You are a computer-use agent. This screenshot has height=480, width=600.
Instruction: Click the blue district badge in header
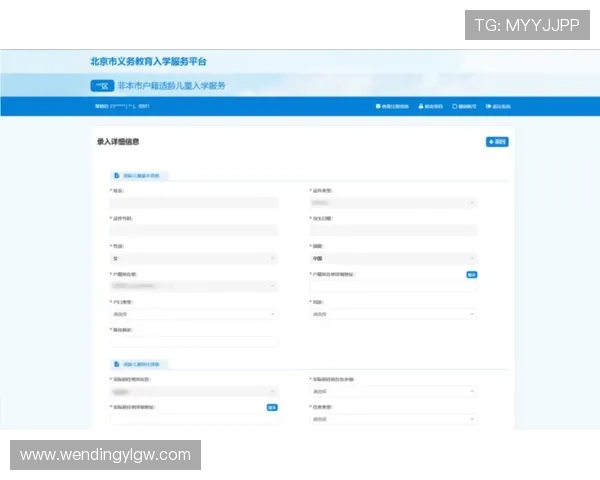(x=102, y=86)
